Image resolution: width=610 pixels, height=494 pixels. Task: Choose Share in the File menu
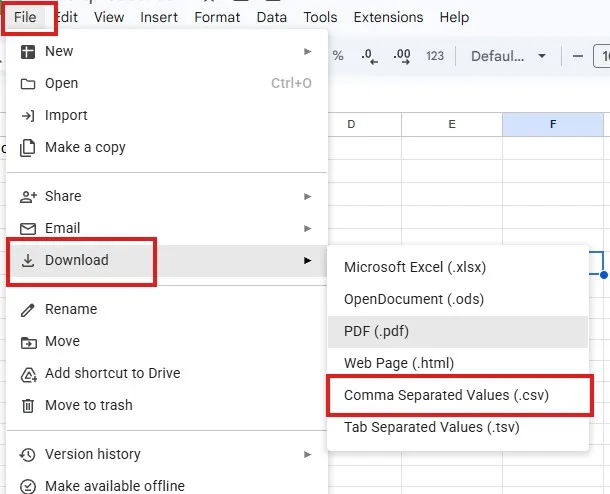(x=167, y=196)
